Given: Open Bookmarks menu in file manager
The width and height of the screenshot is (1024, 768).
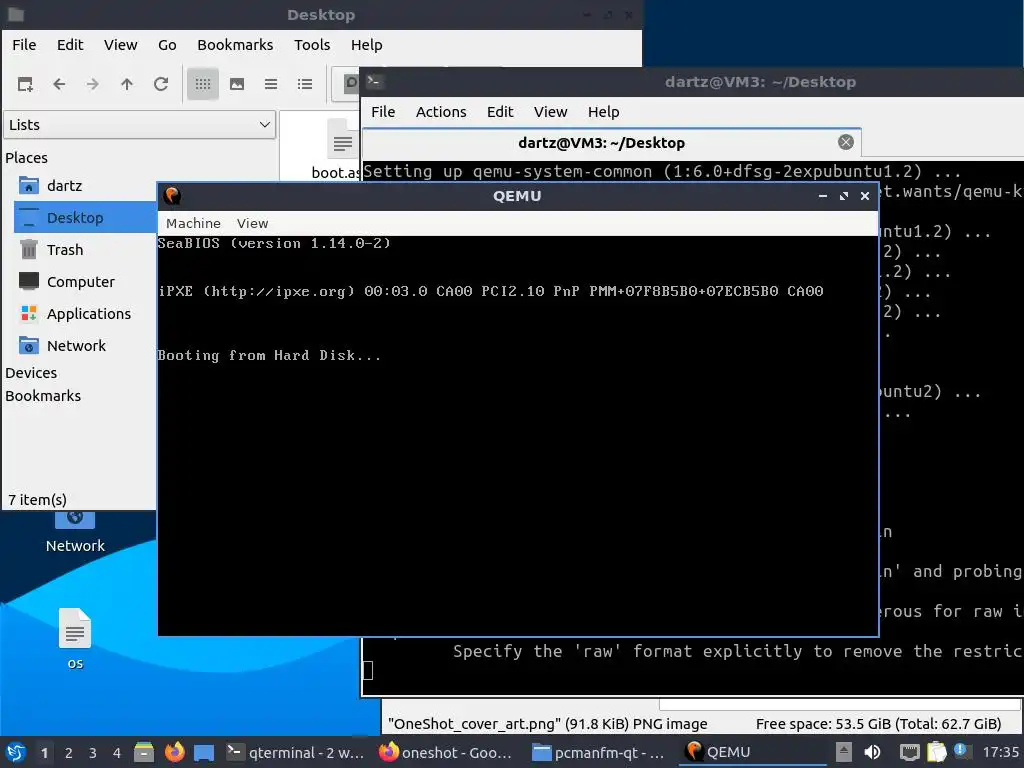Looking at the screenshot, I should pos(235,45).
